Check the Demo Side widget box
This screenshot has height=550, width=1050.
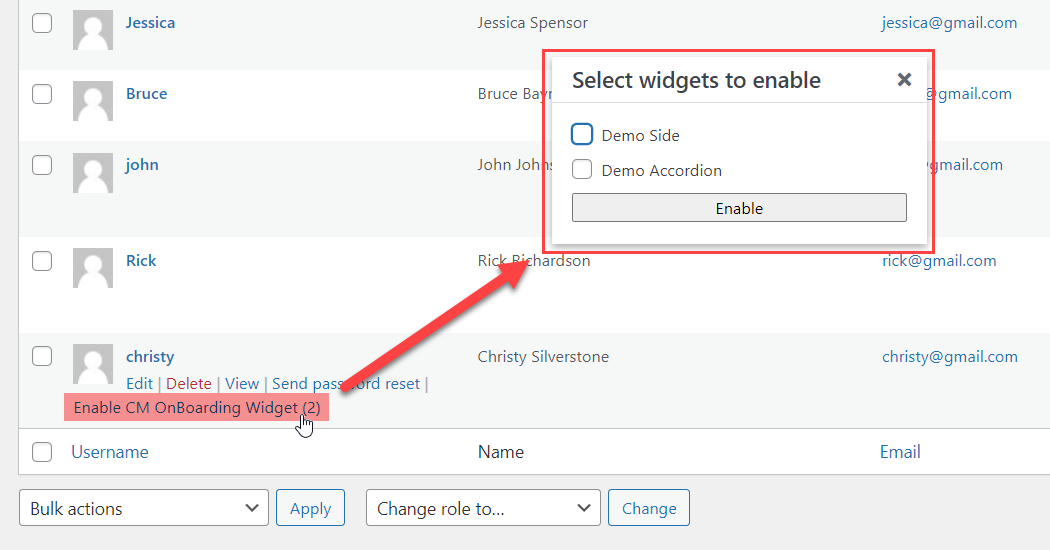(582, 135)
